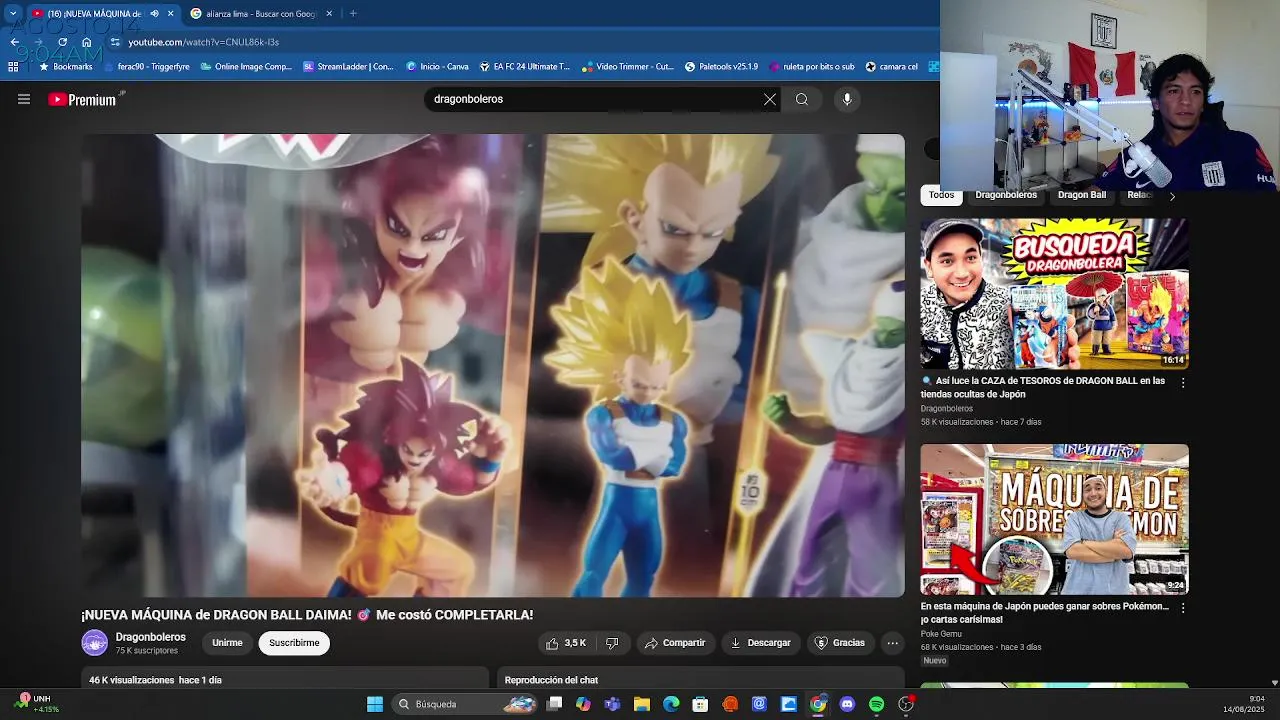Open options for Poke Gemu video

pos(1183,607)
